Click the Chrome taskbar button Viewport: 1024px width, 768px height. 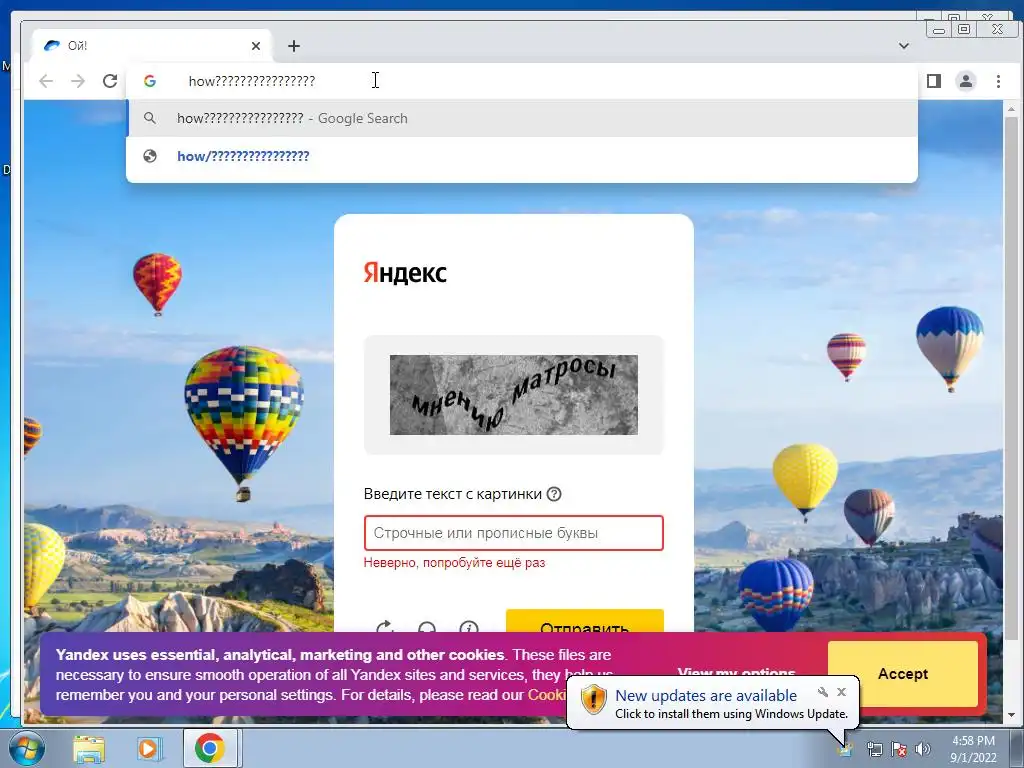pos(209,748)
